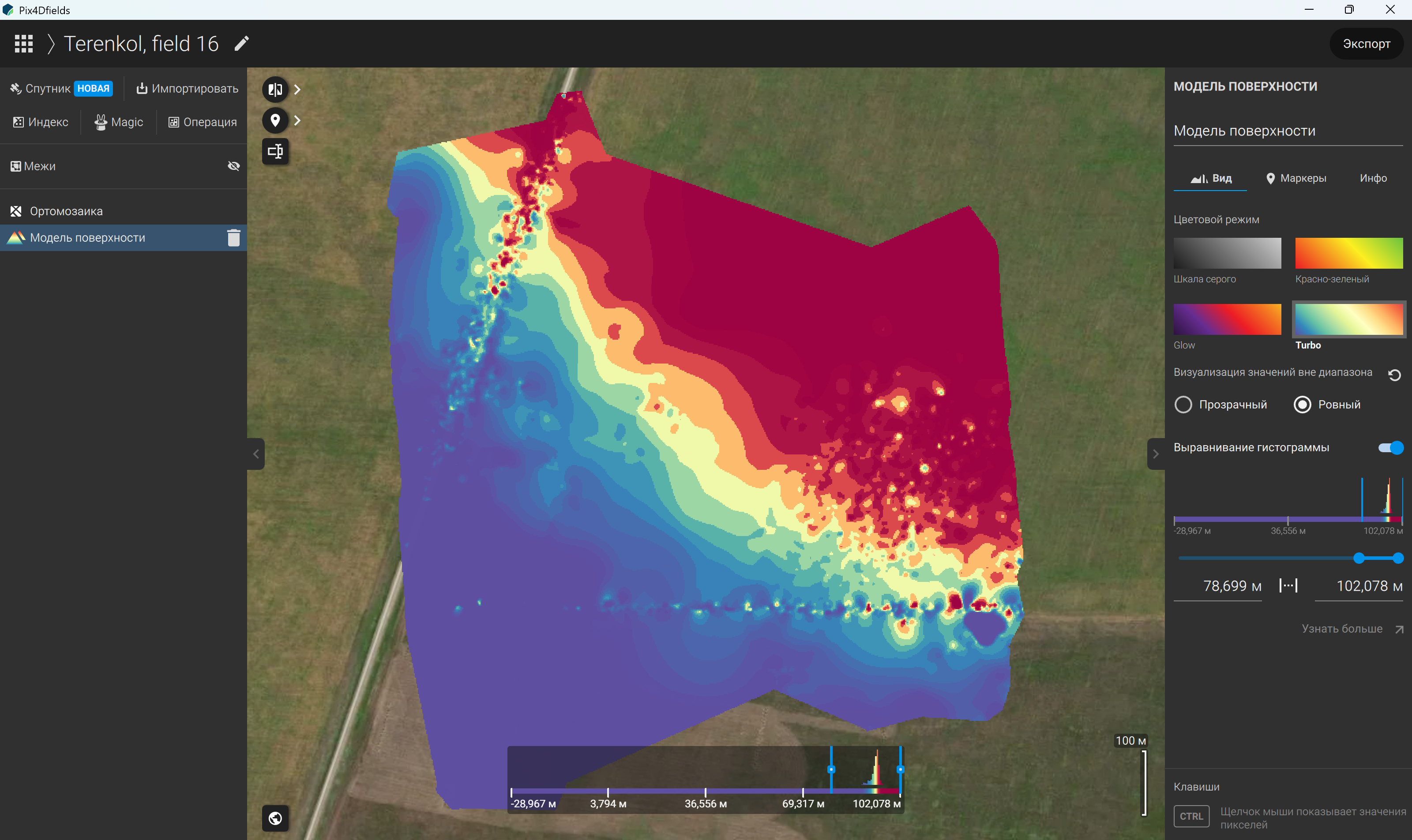This screenshot has width=1412, height=840.
Task: Toggle visibility of Межи layer
Action: click(x=234, y=166)
